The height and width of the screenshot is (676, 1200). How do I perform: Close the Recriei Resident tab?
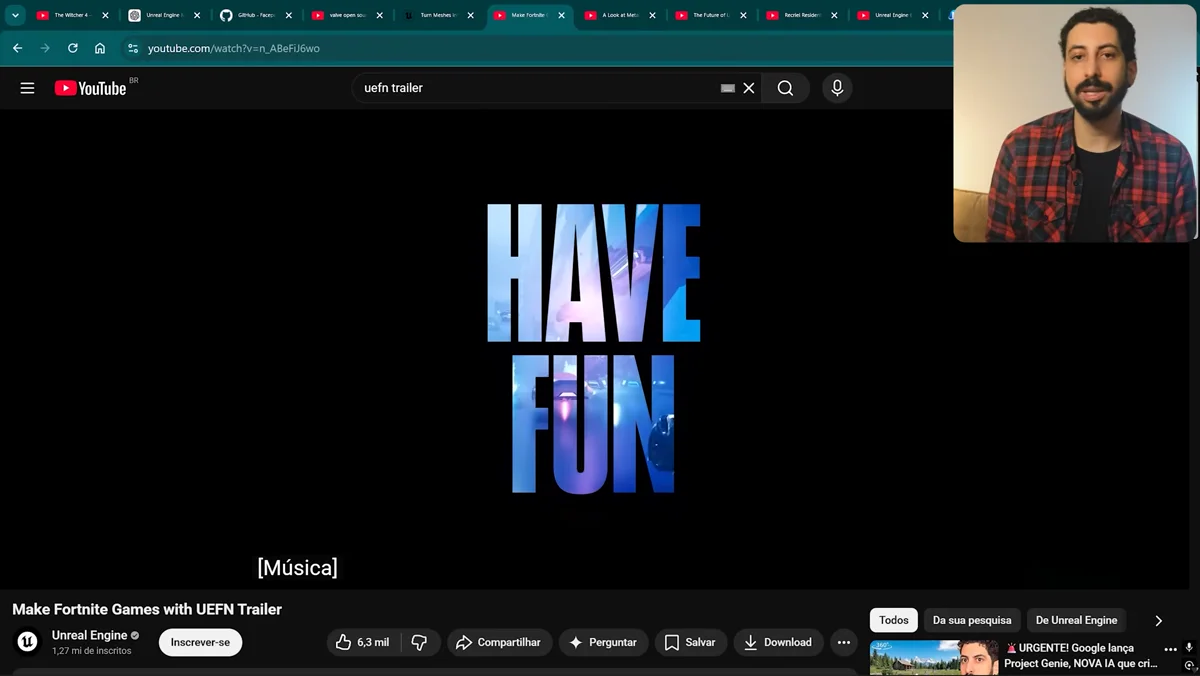[x=835, y=15]
